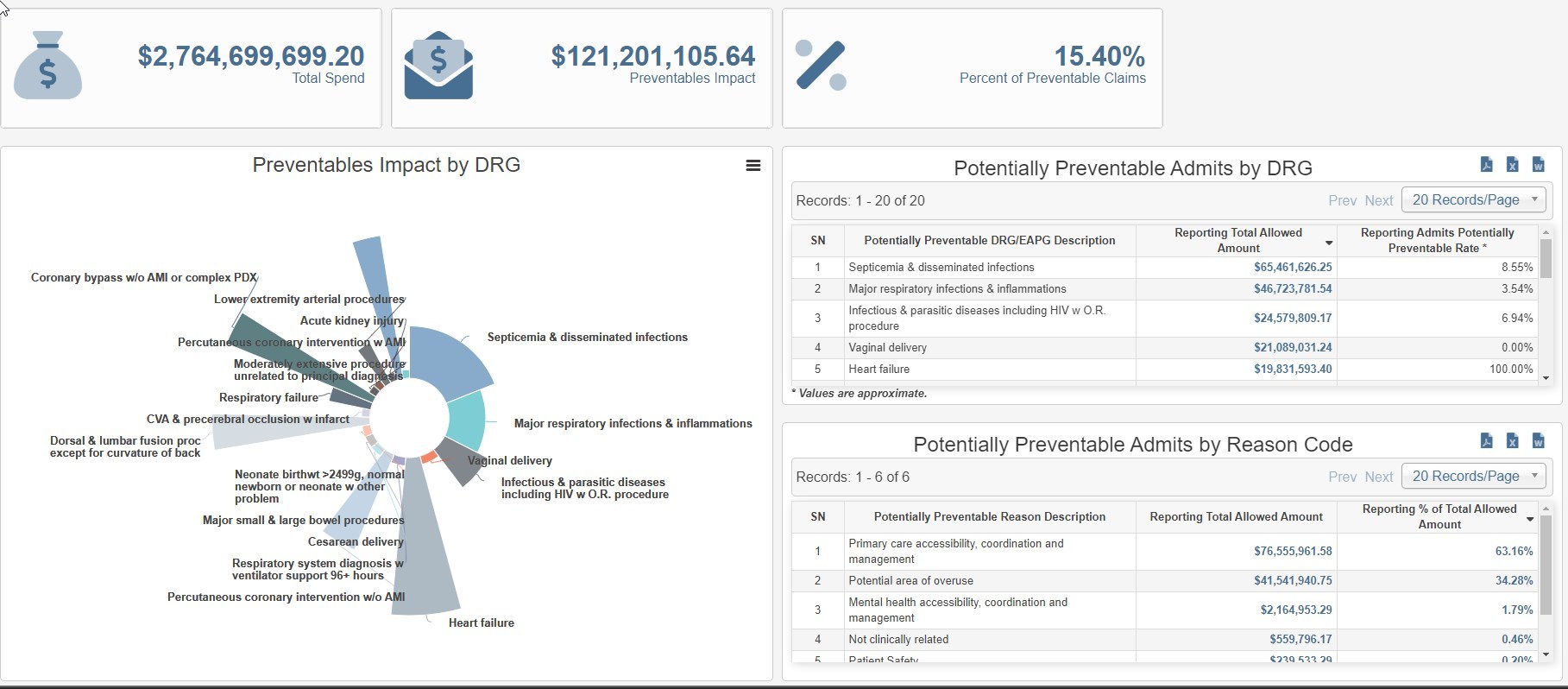
Task: Sort by Reporting % of Total Allowed Amount arrow
Action: (1530, 520)
